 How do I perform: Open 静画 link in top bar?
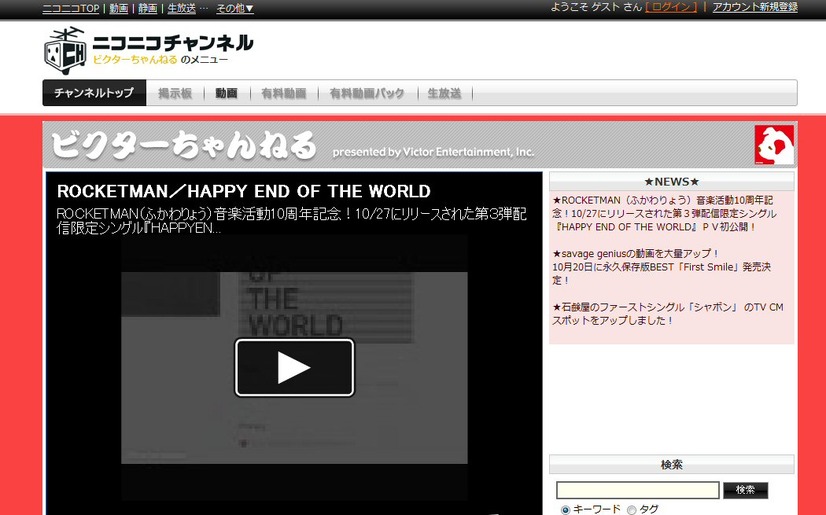[148, 8]
